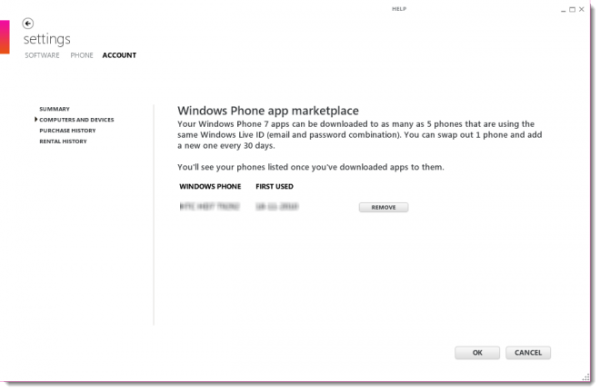
Task: Minimize the settings window
Action: (x=563, y=10)
